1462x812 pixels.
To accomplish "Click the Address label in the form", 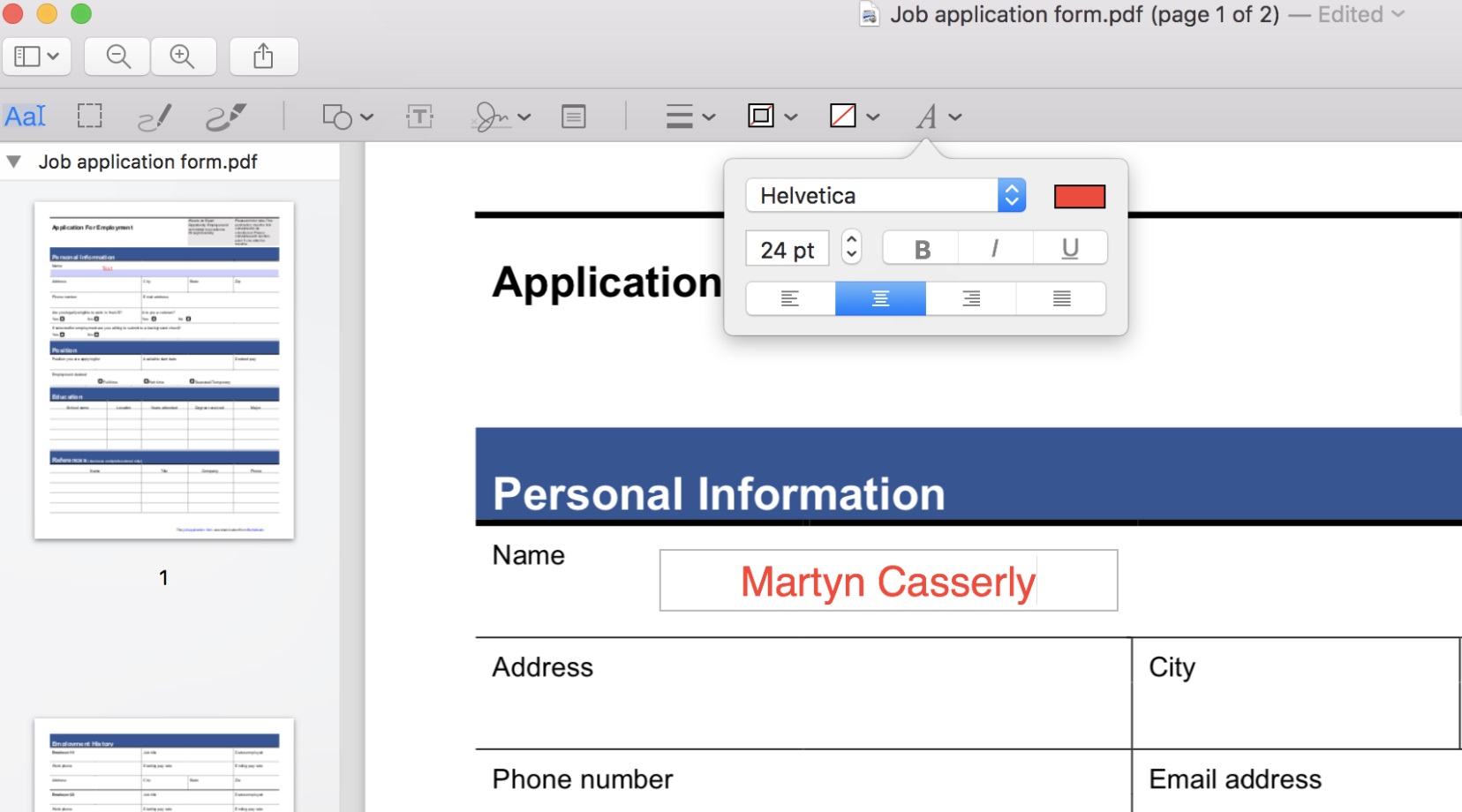I will tap(543, 667).
